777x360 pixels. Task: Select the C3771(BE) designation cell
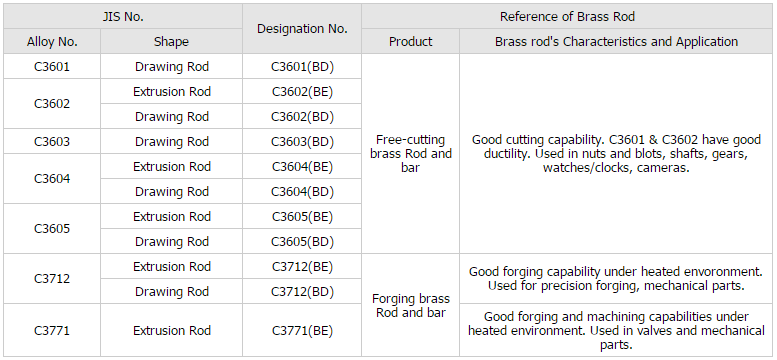[x=302, y=330]
